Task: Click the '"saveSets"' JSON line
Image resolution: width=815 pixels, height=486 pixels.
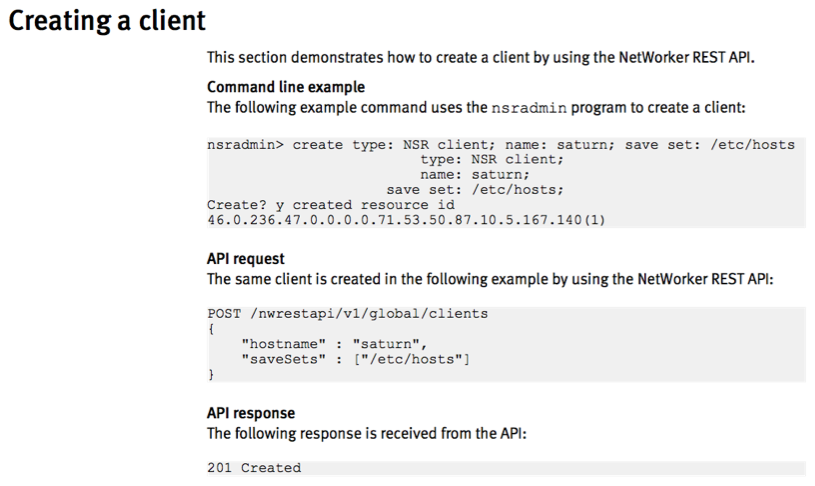Action: pyautogui.click(x=356, y=359)
